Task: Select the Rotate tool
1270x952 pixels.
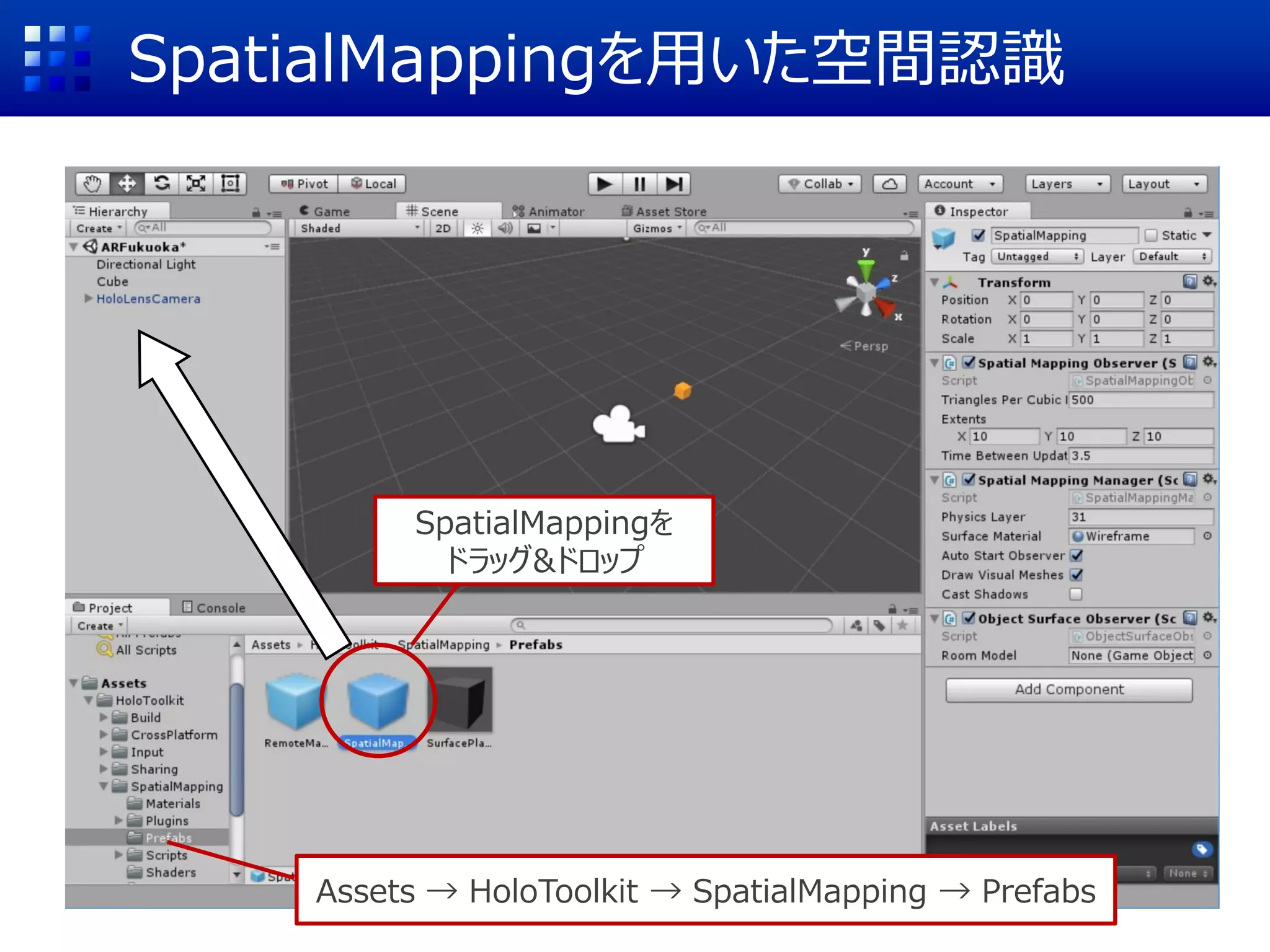Action: coord(162,183)
